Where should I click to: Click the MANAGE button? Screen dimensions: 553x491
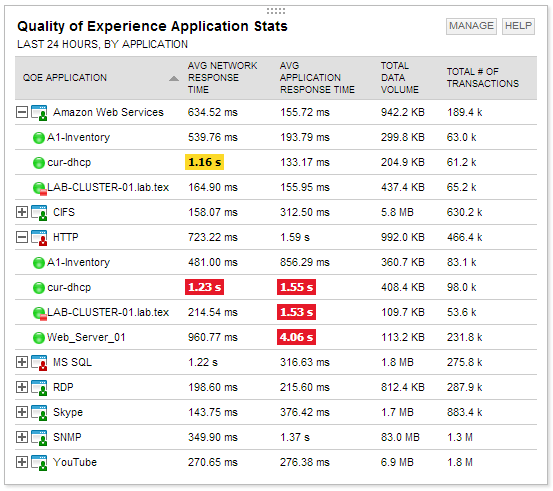pos(471,26)
